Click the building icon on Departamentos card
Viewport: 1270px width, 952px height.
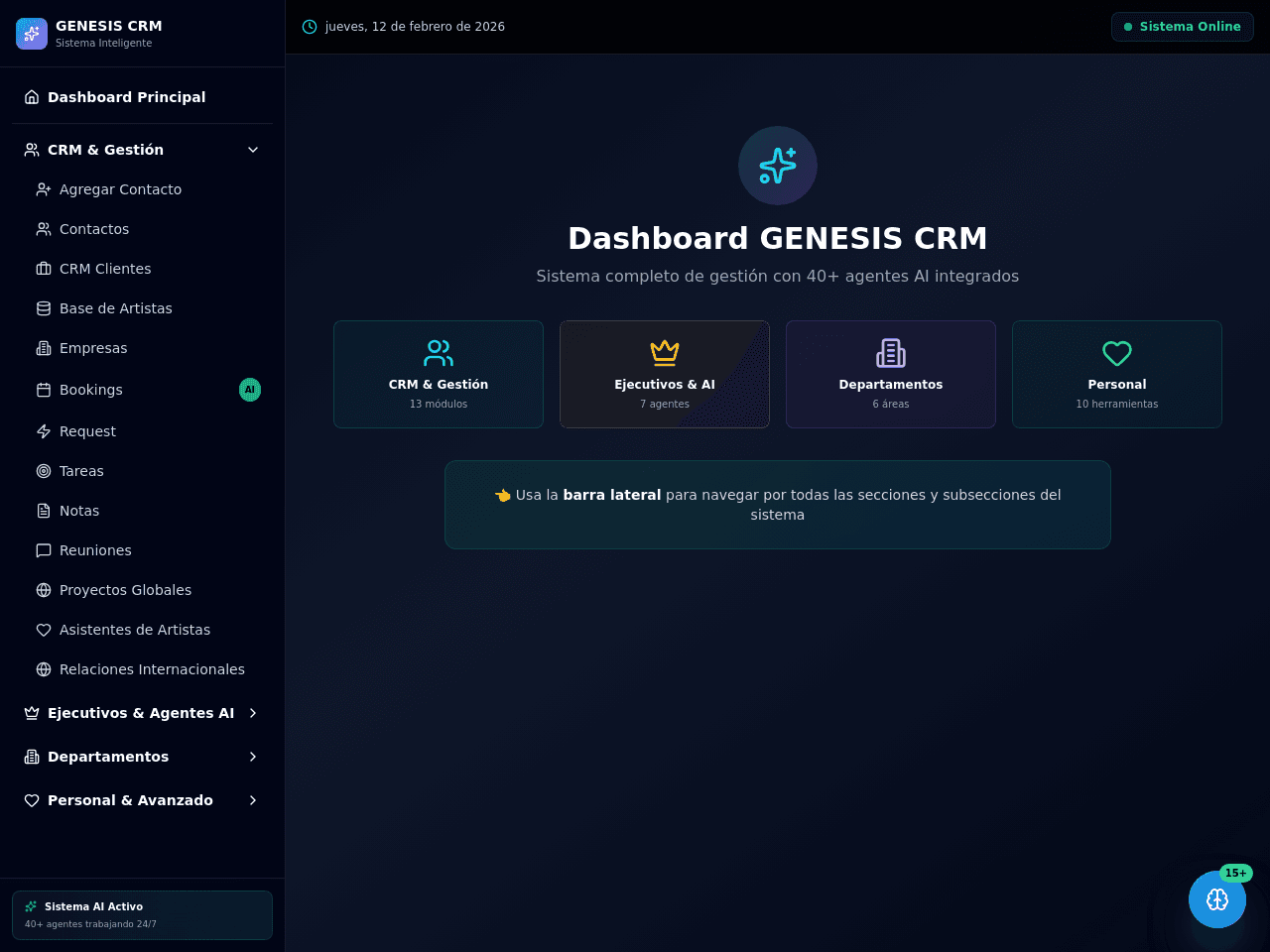pyautogui.click(x=891, y=353)
